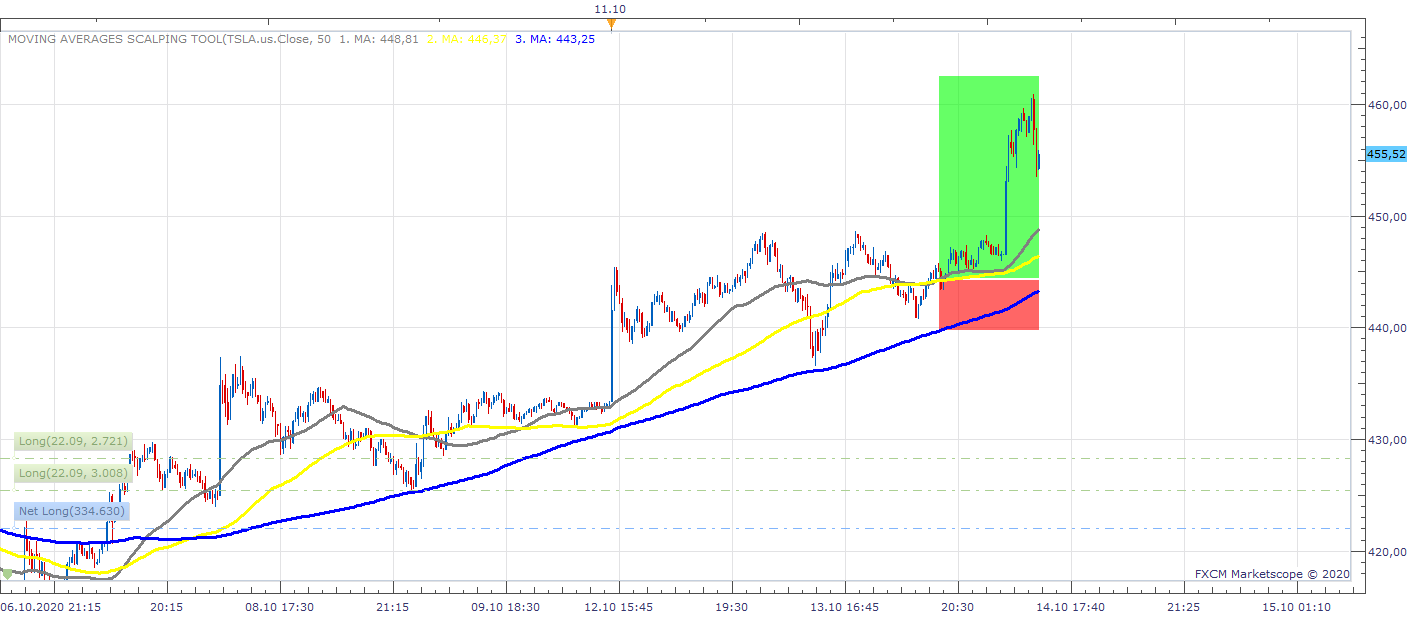Screen dimensions: 1423x619
Task: Click the 460,00 price axis label
Action: [x=1386, y=105]
